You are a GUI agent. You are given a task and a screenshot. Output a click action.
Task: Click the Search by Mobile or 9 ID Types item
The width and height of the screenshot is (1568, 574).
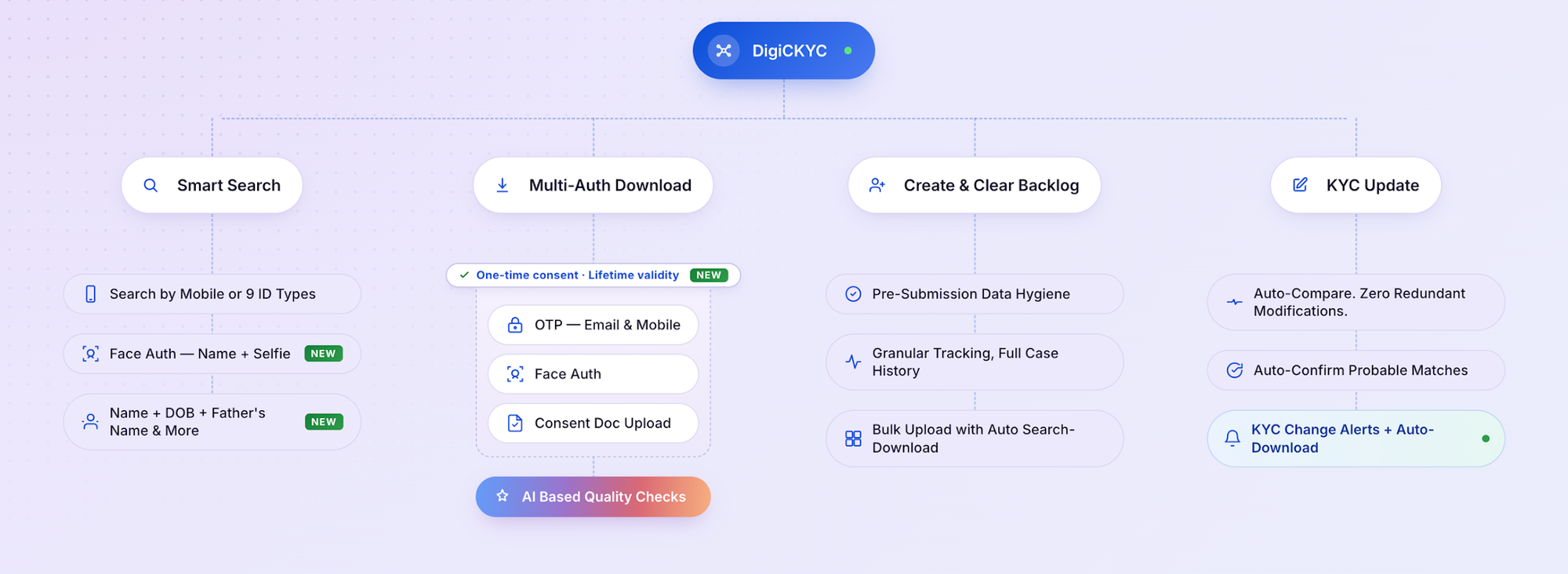pos(212,294)
